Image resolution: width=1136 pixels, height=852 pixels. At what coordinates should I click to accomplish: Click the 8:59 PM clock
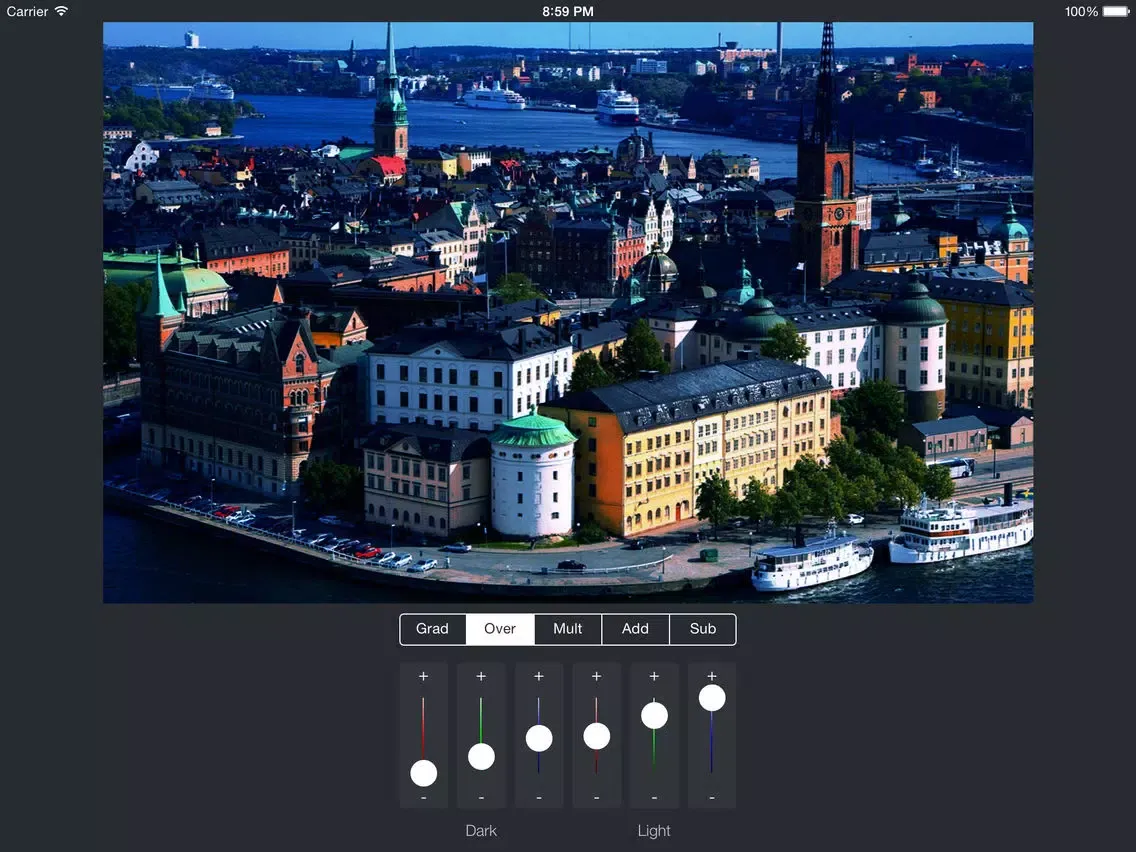coord(568,11)
